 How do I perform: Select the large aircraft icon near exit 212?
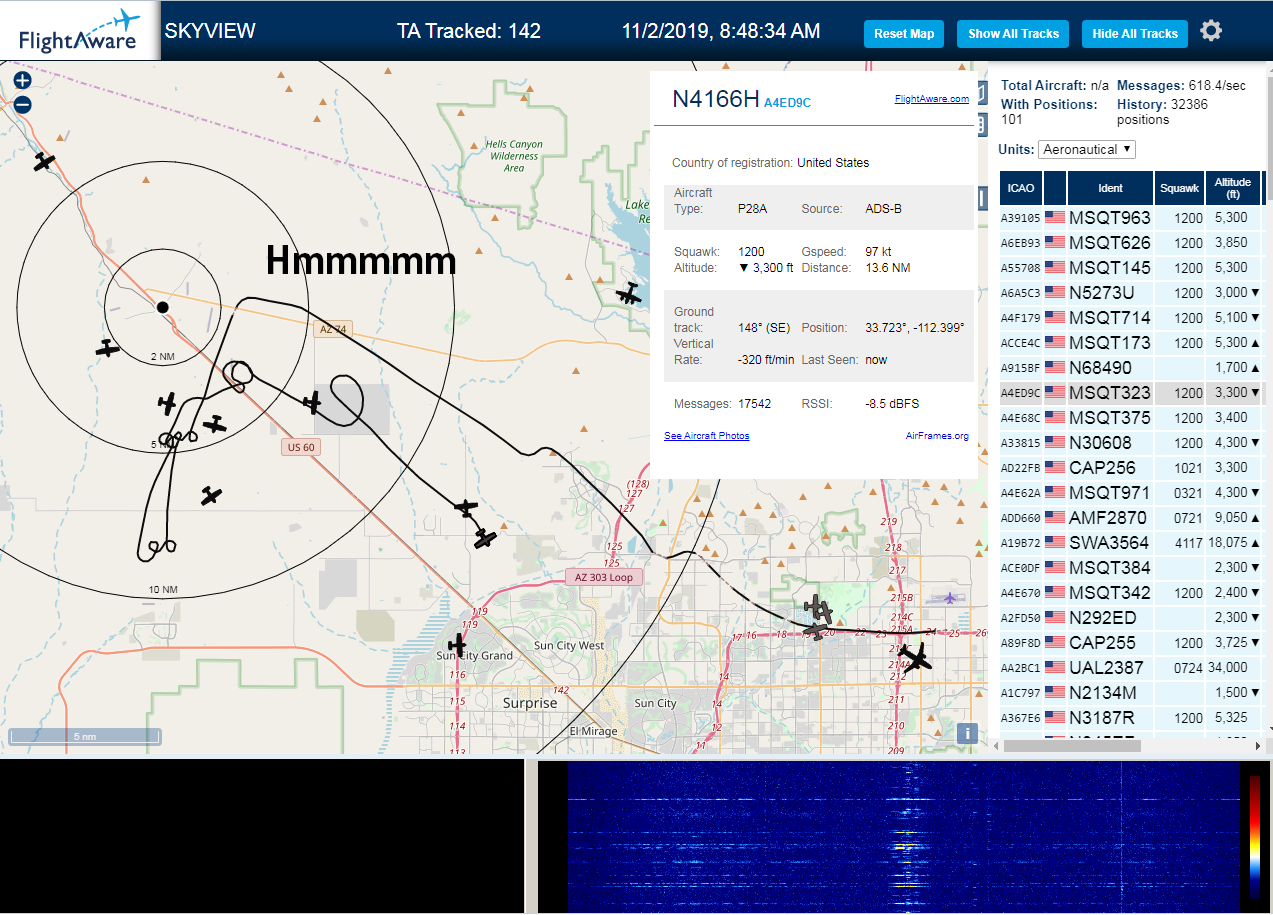[914, 657]
